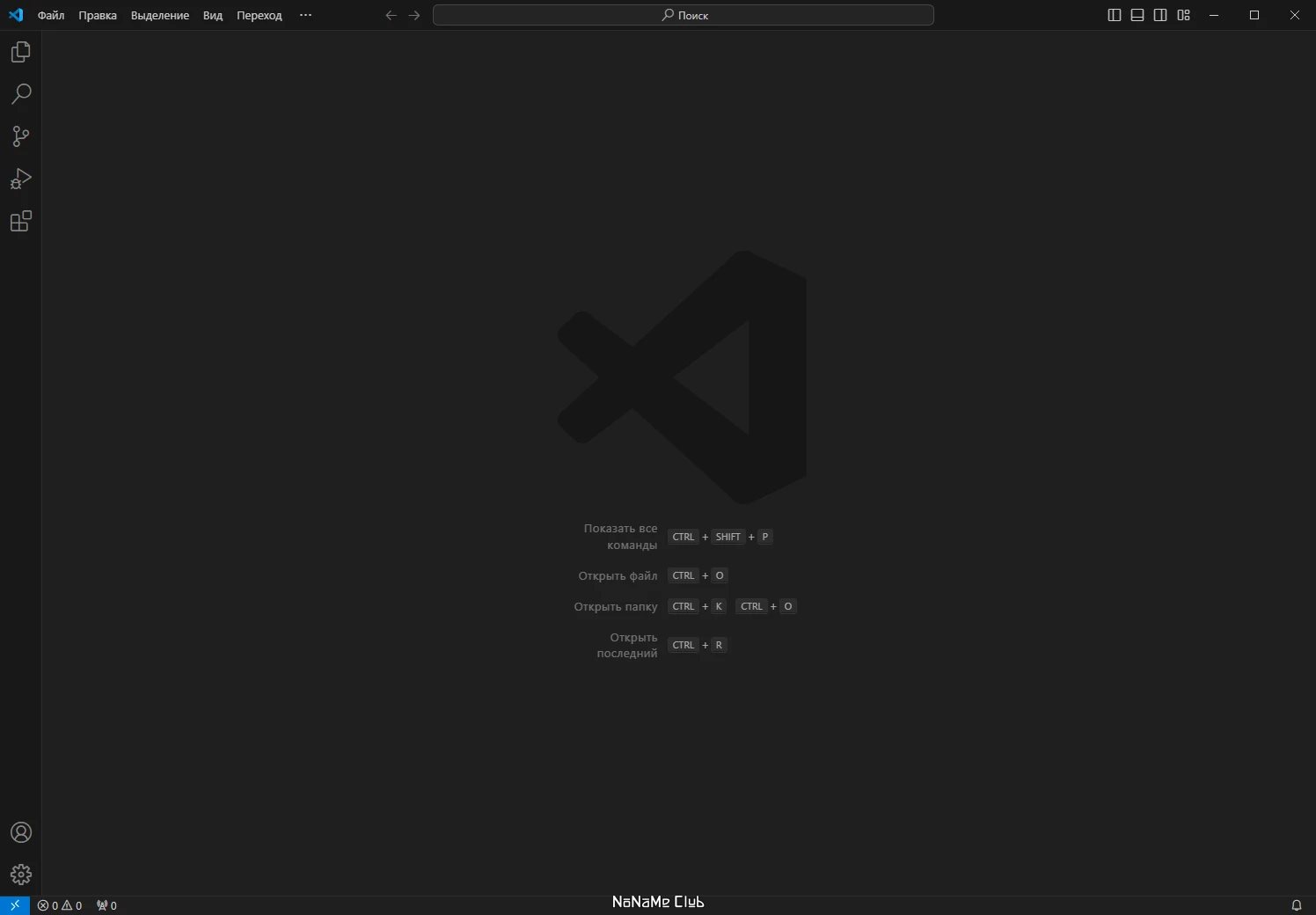The width and height of the screenshot is (1316, 915).
Task: Open the Выделение menu
Action: (x=160, y=15)
